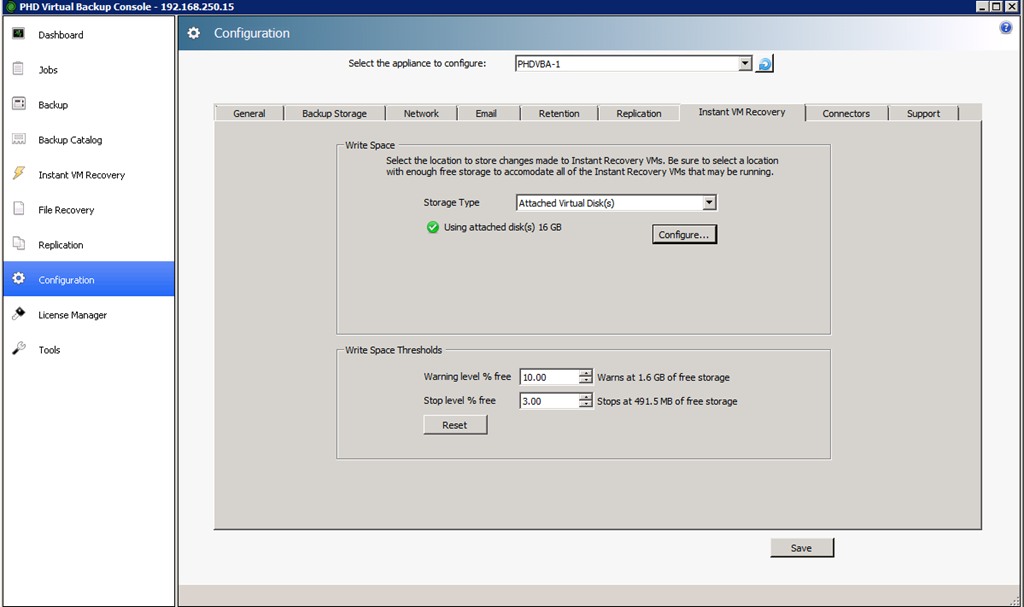Click the green check status icon
The image size is (1024, 607).
432,227
